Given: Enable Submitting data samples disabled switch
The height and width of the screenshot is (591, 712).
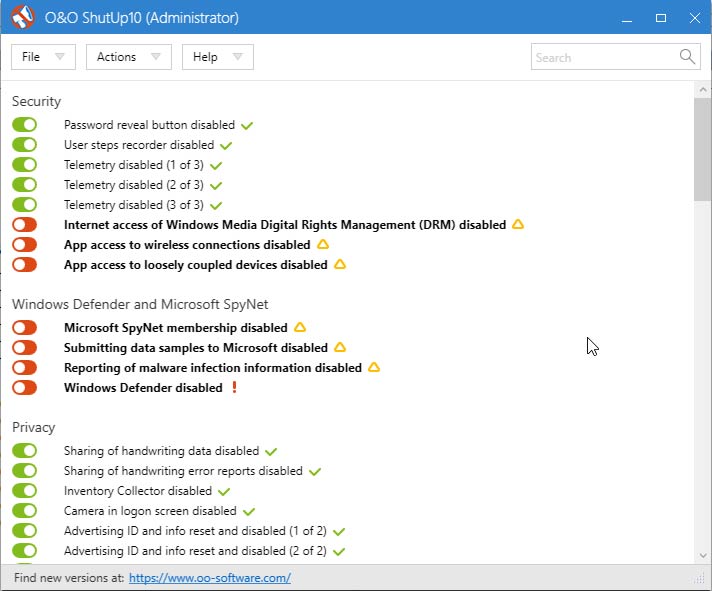Looking at the screenshot, I should click(25, 347).
